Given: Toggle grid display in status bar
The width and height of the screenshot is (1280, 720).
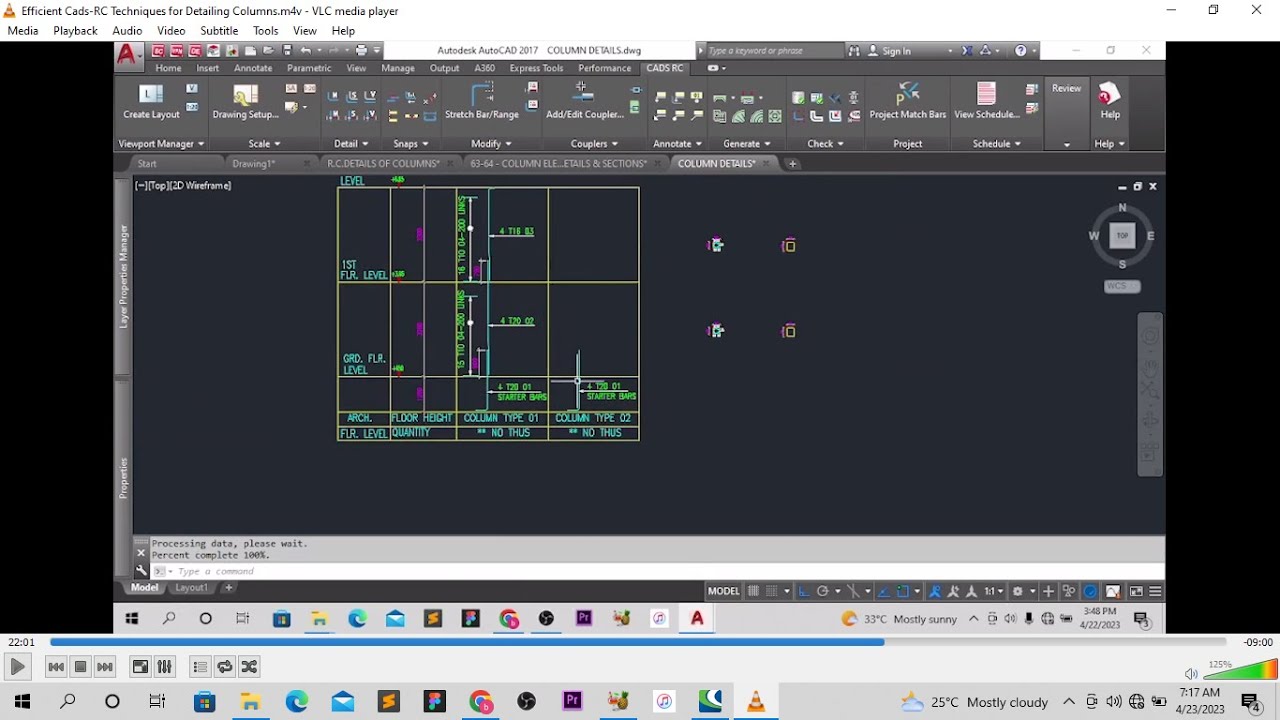Looking at the screenshot, I should click(754, 591).
